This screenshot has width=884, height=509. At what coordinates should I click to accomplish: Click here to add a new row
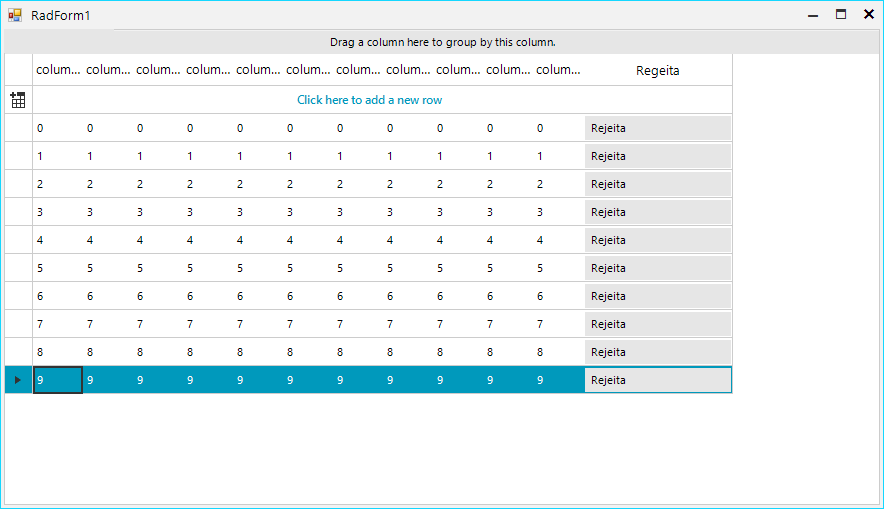tap(369, 100)
